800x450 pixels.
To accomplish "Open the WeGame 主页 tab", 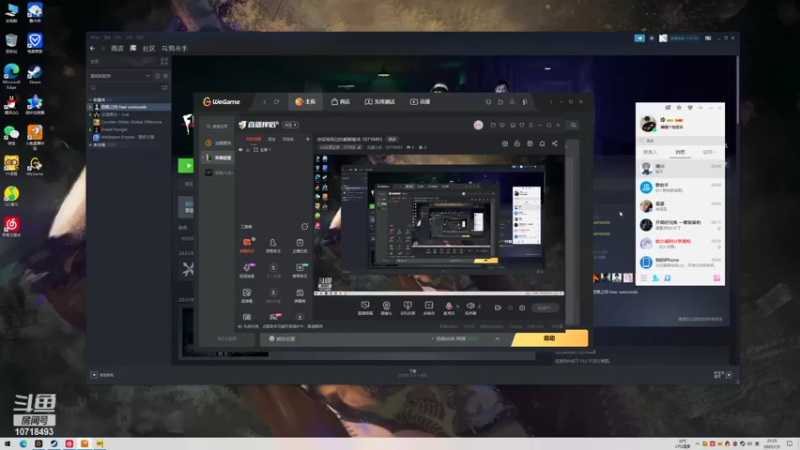I will [305, 102].
